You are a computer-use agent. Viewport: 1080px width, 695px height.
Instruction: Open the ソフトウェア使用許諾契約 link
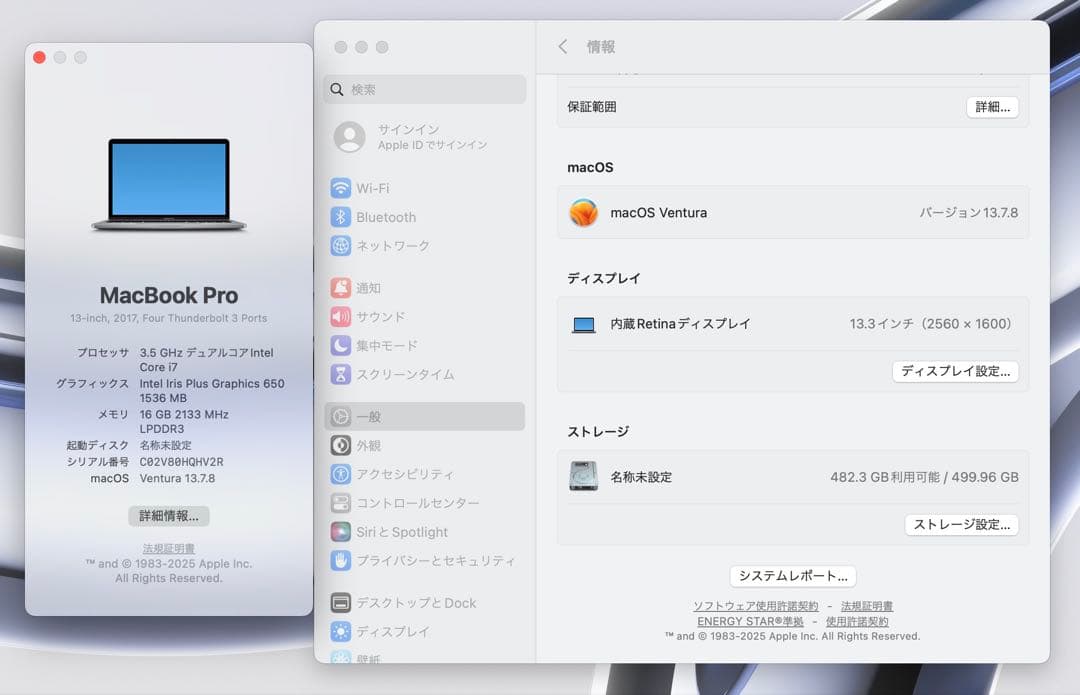click(x=756, y=606)
